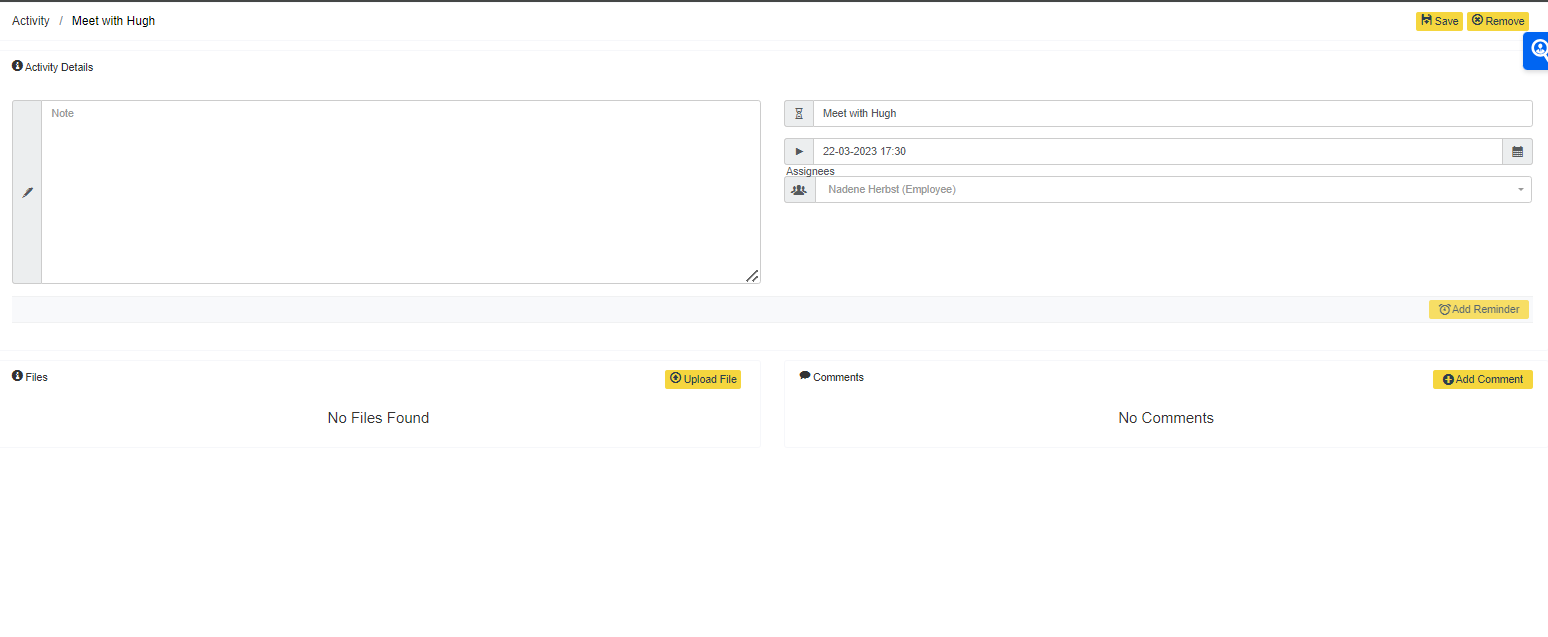Go to Activity breadcrumb link
Image resolution: width=1548 pixels, height=637 pixels.
(31, 21)
